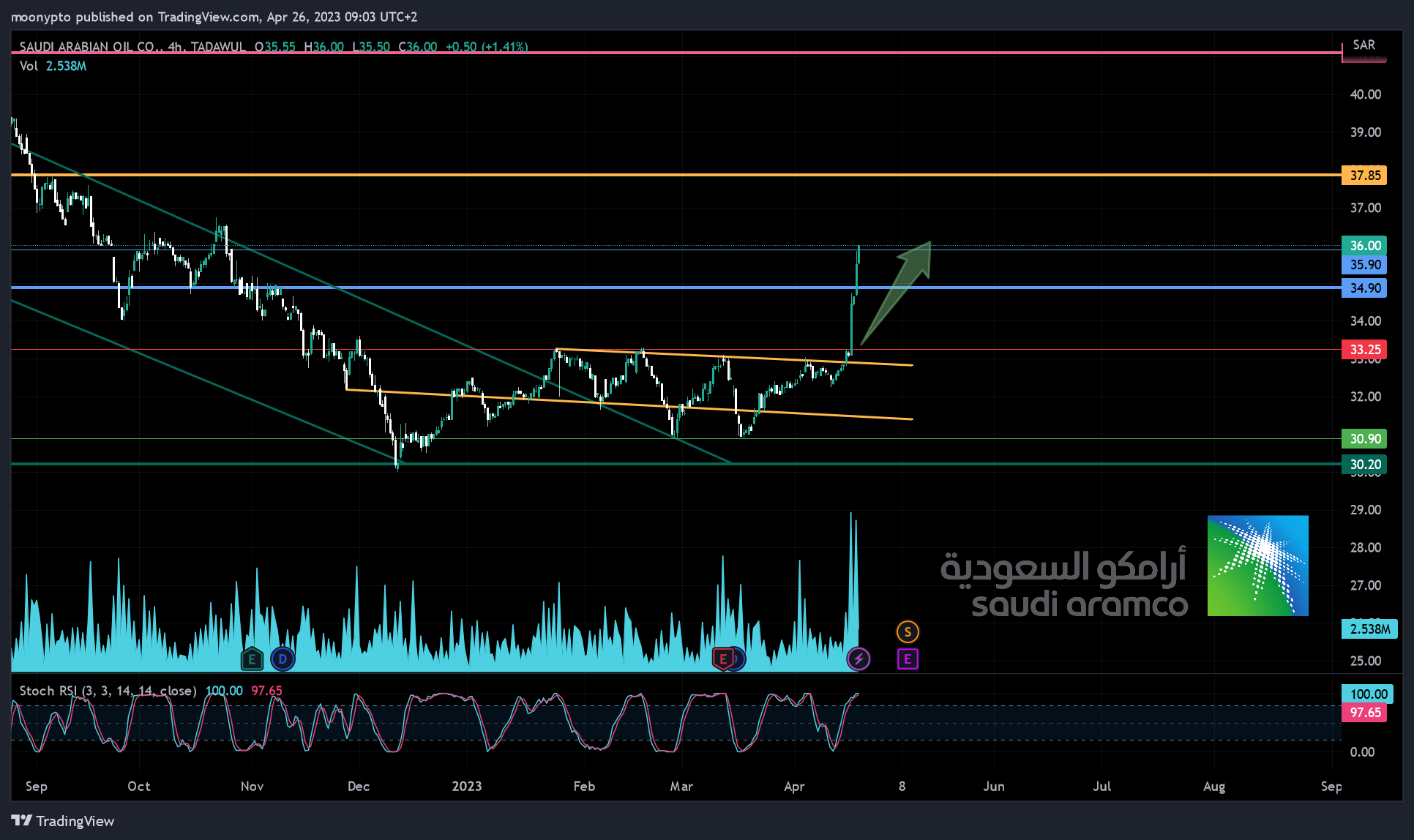Image resolution: width=1414 pixels, height=840 pixels.
Task: Click the 25.00 price axis tick
Action: (1365, 661)
